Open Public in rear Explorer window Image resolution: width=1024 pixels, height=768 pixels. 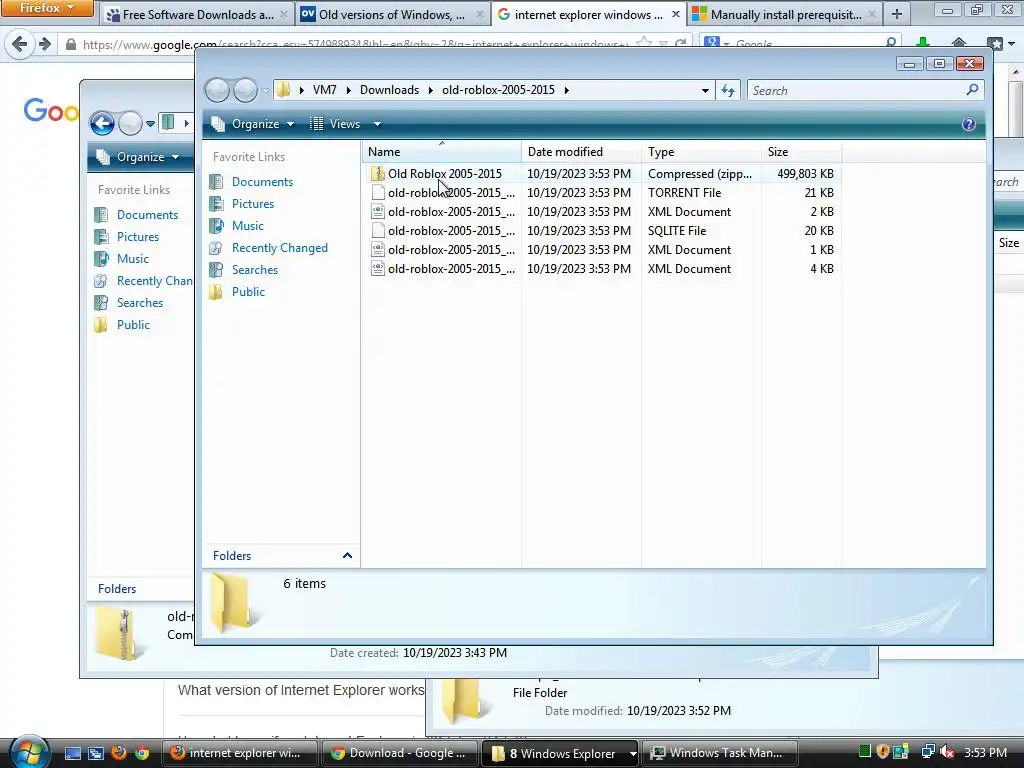(133, 325)
